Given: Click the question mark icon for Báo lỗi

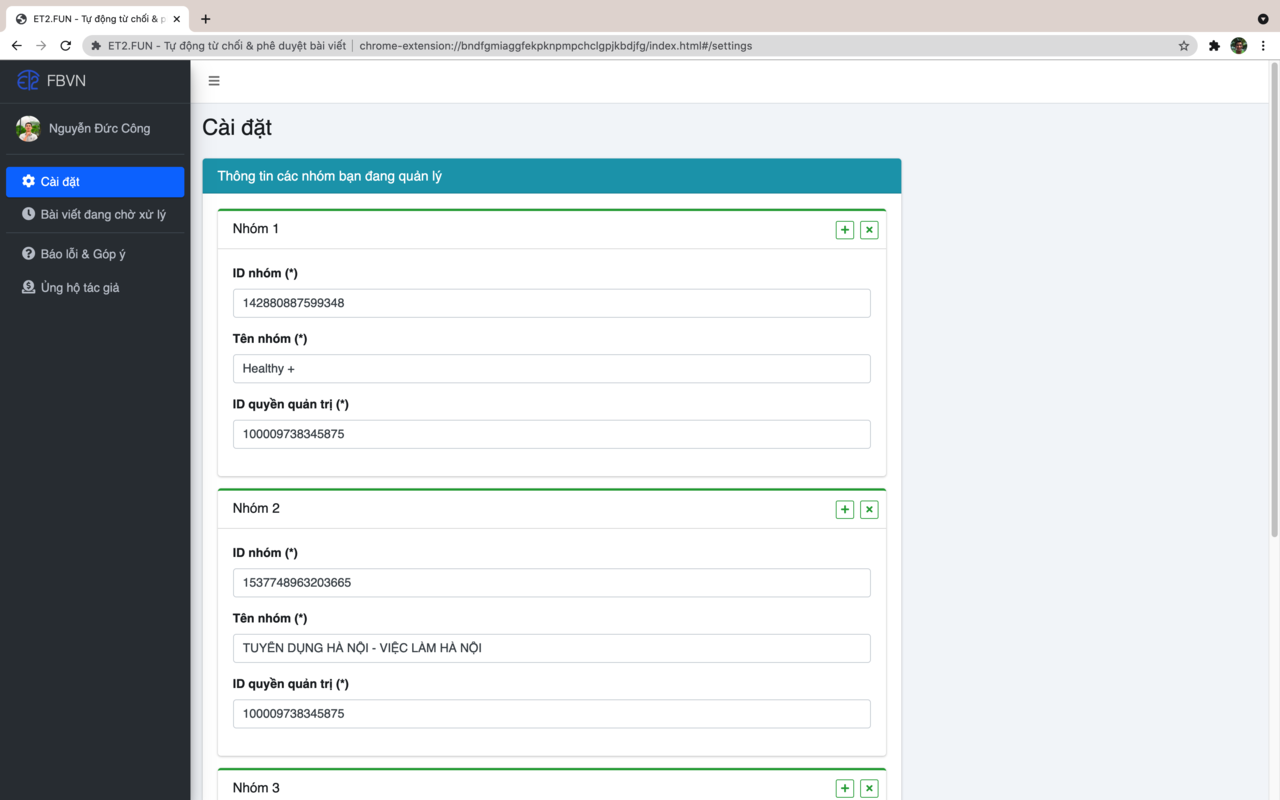Looking at the screenshot, I should (x=28, y=254).
